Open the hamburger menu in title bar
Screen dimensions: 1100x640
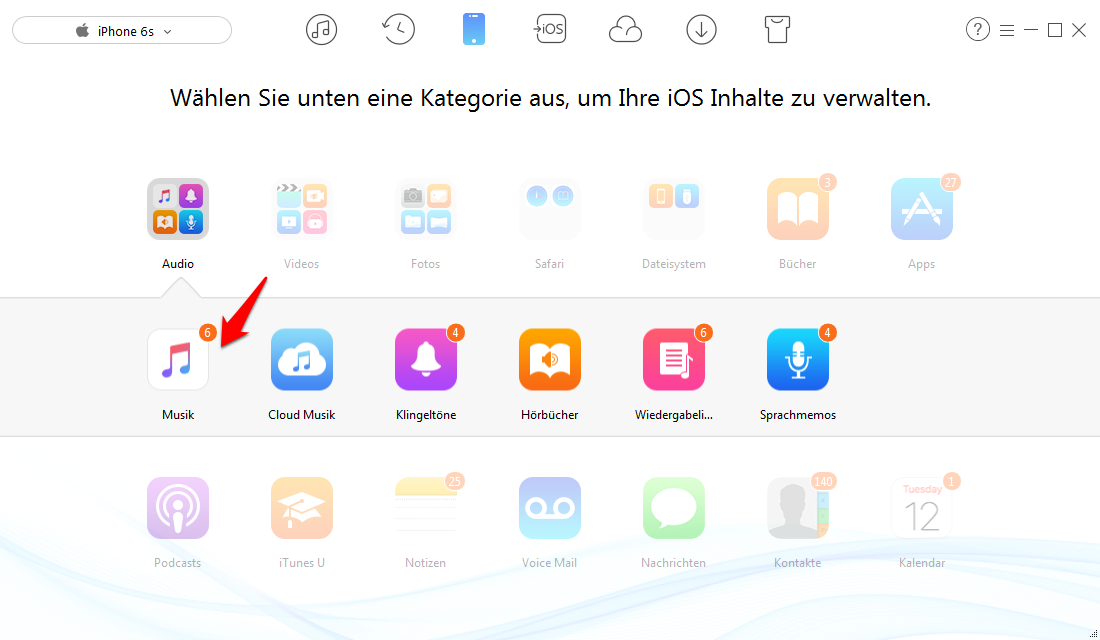[x=1007, y=30]
